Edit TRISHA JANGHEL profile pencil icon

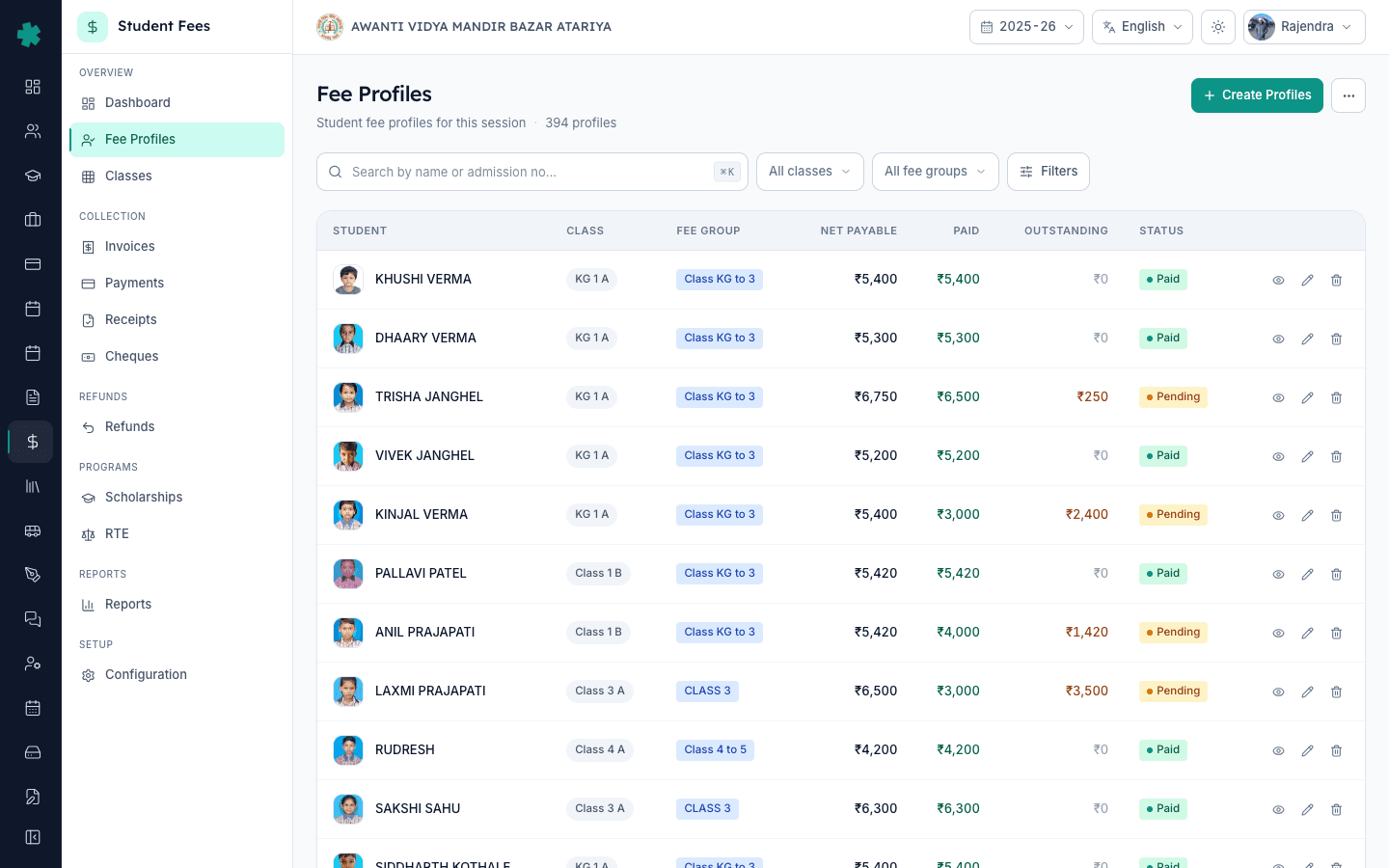tap(1307, 397)
